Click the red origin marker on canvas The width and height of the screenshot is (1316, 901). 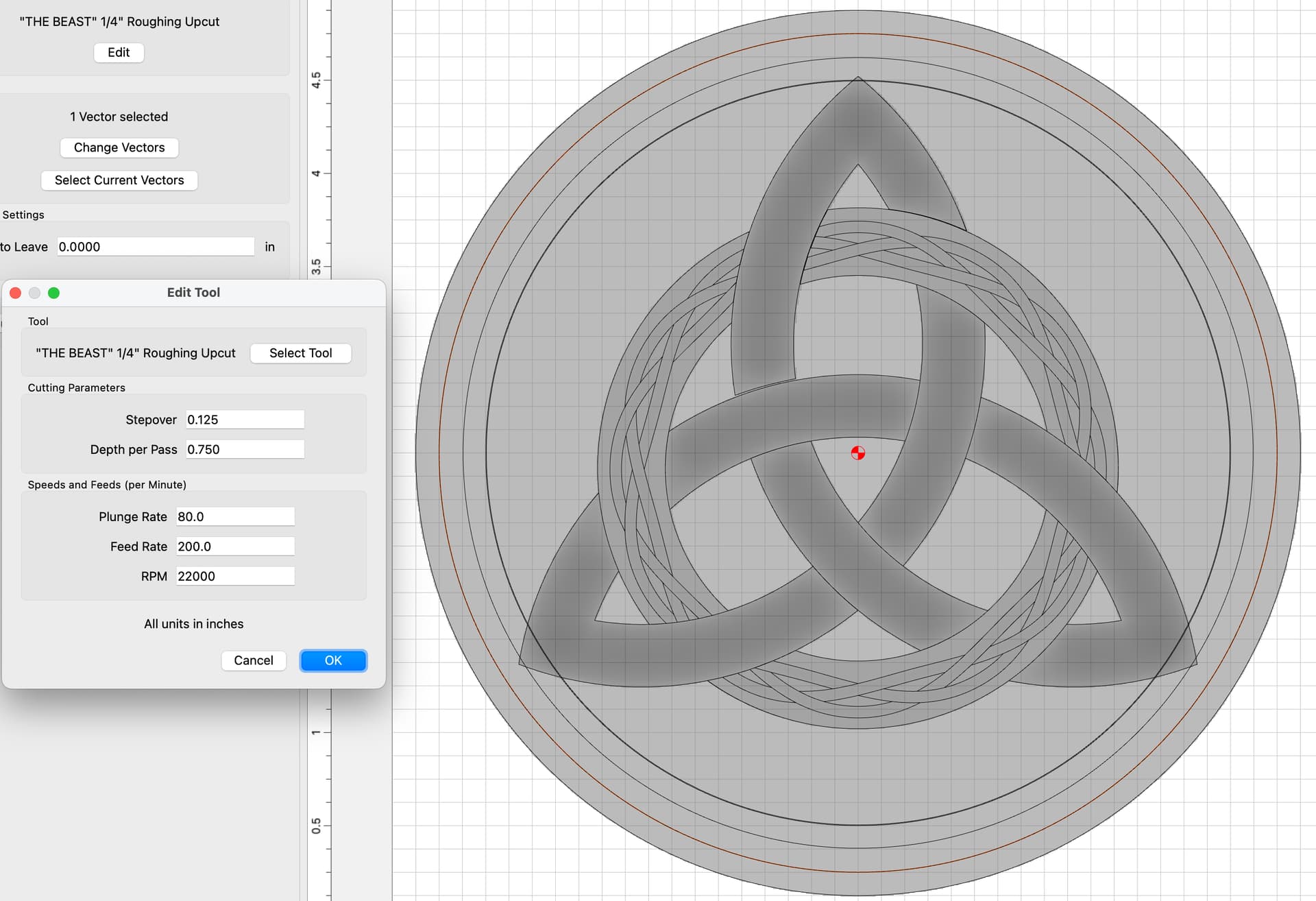(x=858, y=453)
